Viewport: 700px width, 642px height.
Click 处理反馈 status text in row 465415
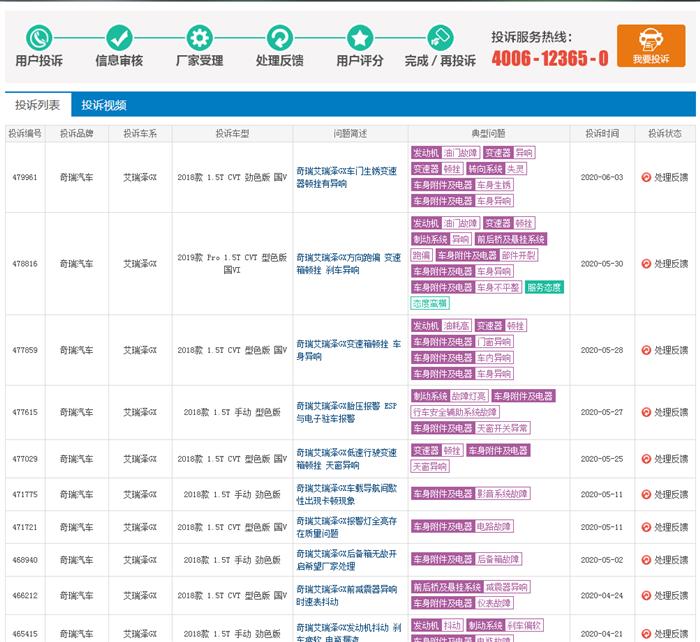[671, 634]
